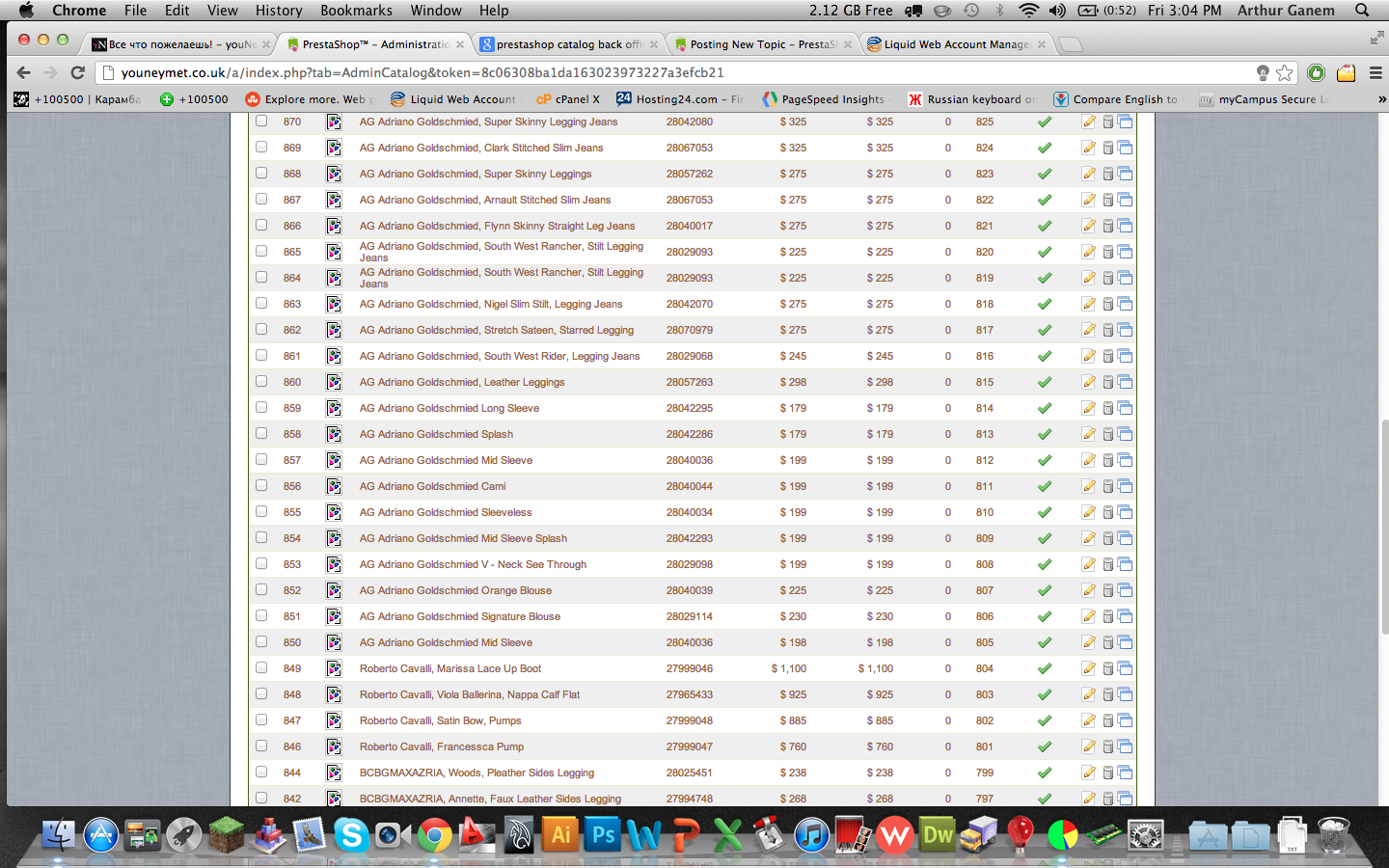1389x868 pixels.
Task: Go back to the previous page
Action: click(24, 72)
